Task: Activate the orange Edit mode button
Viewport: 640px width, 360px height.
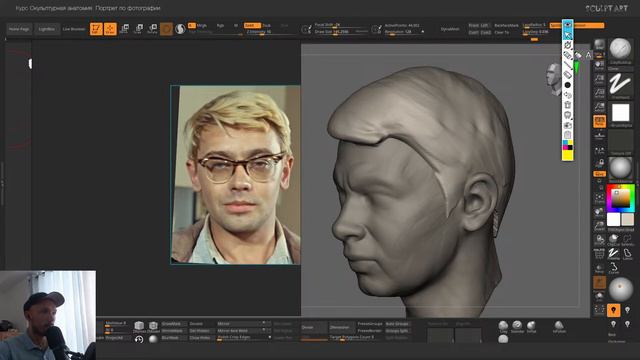Action: pos(96,29)
